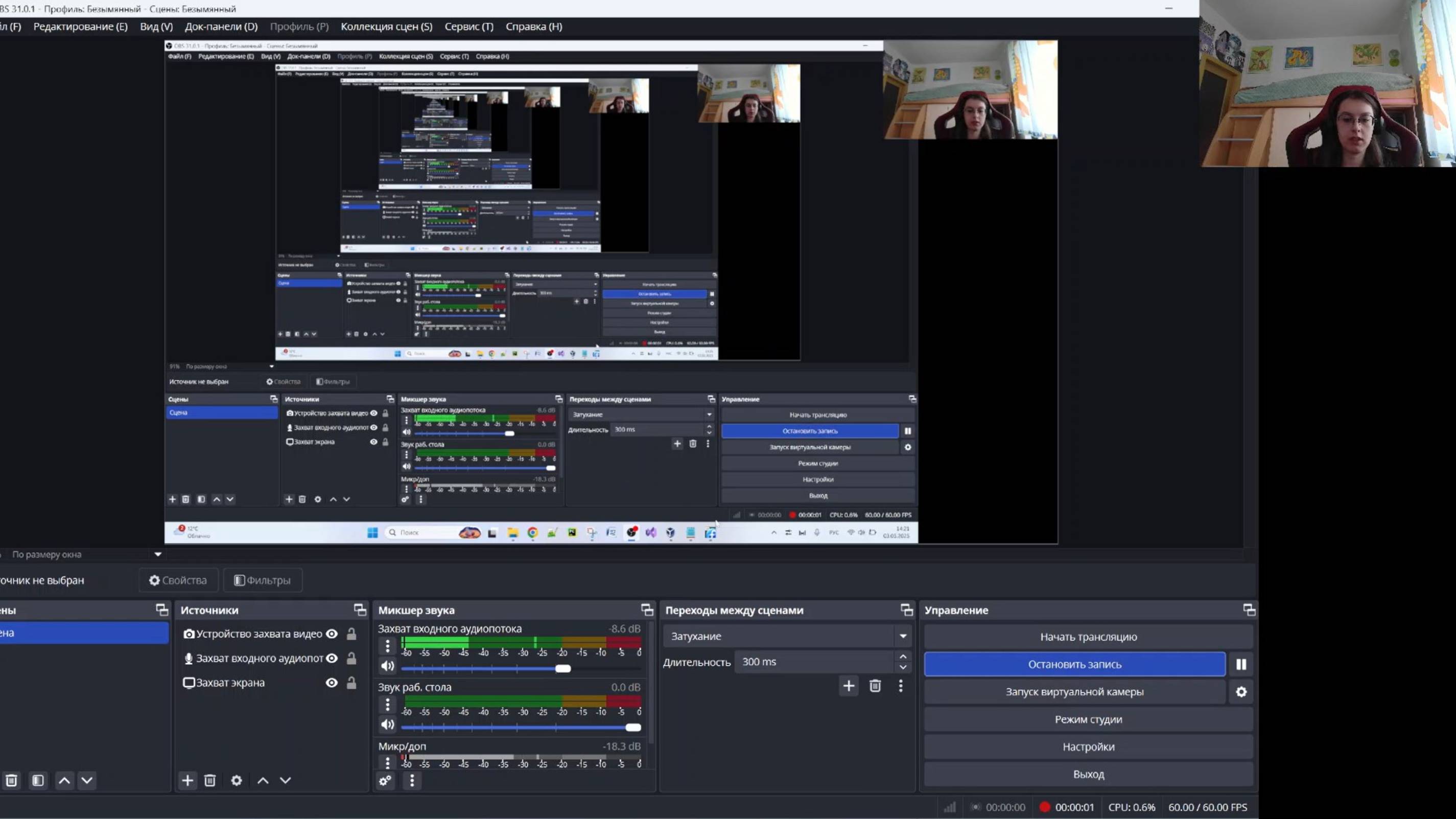
Task: Click the Остановить запись button
Action: tap(1074, 664)
